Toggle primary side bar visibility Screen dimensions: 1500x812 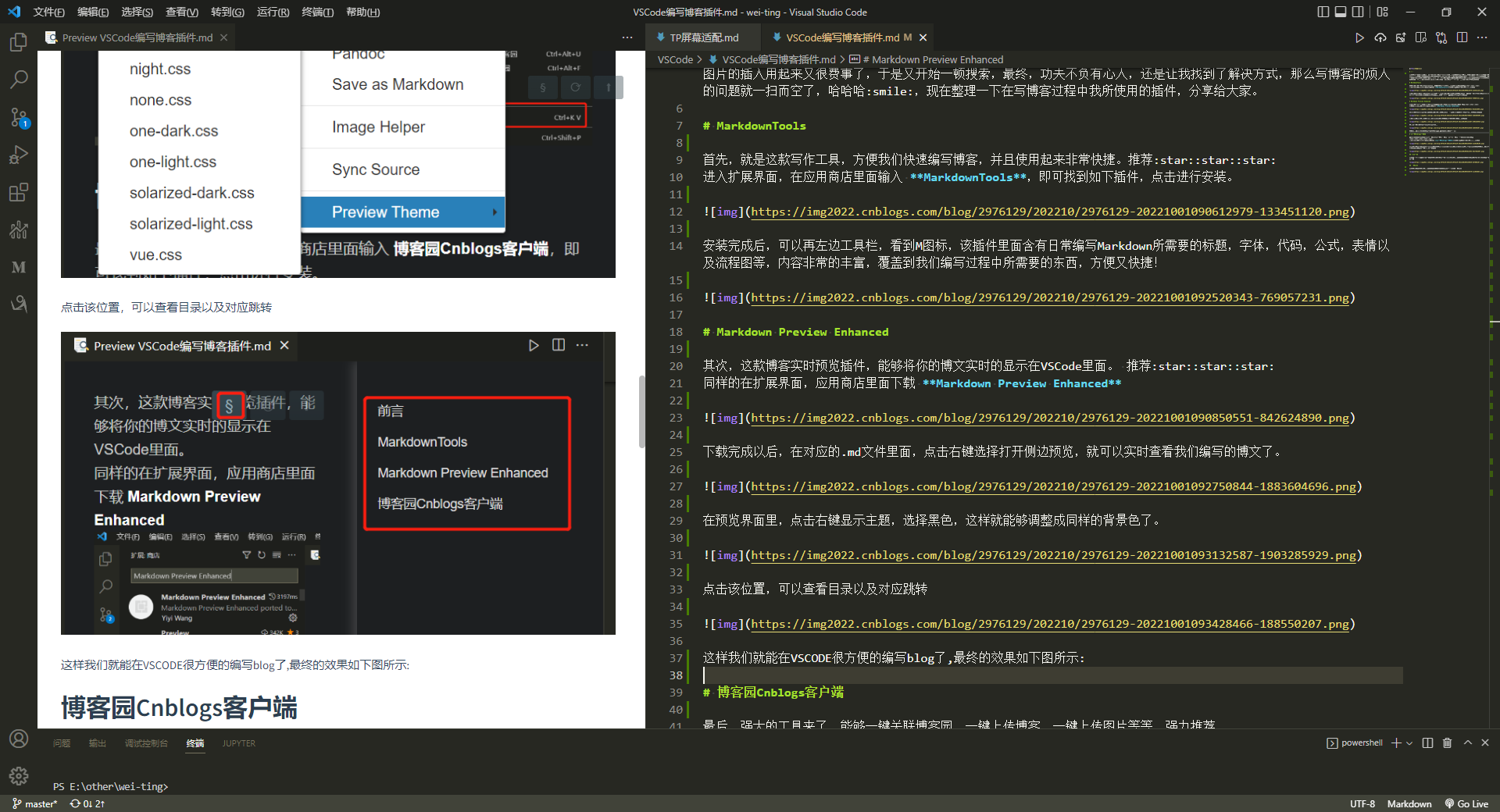coord(1323,12)
